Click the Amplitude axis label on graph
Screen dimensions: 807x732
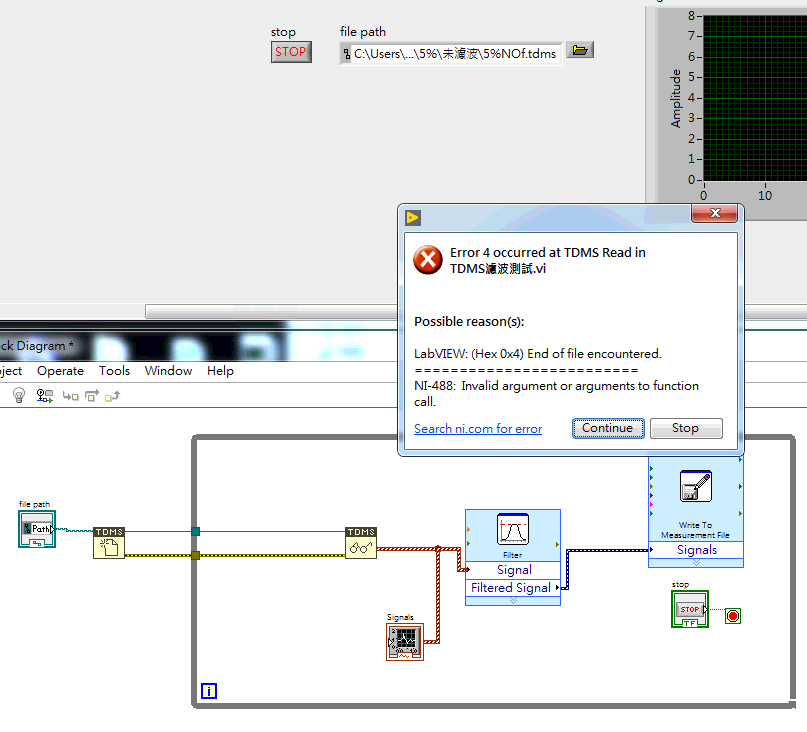[675, 98]
